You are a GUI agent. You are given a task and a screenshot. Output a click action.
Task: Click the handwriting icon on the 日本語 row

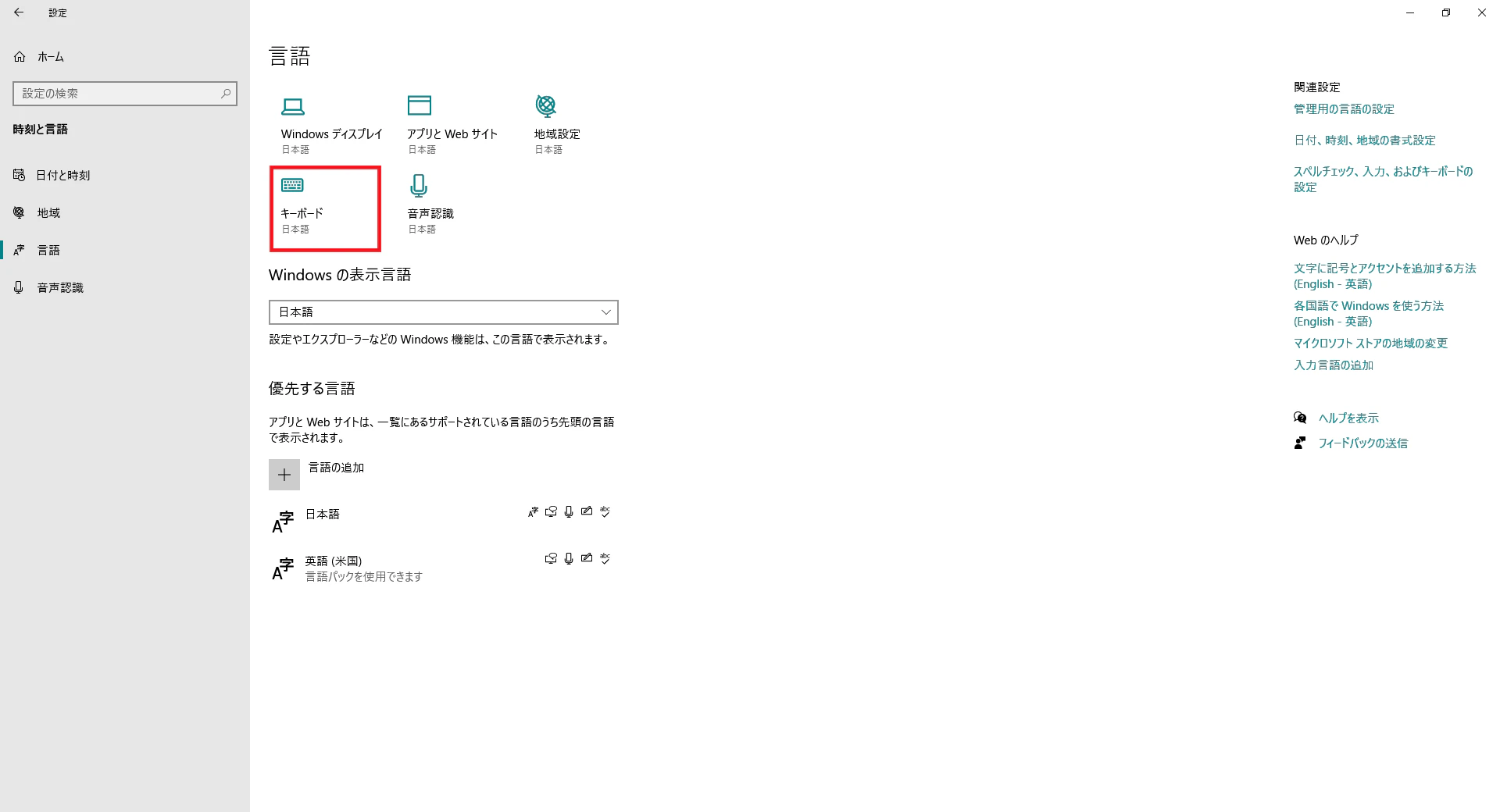587,512
